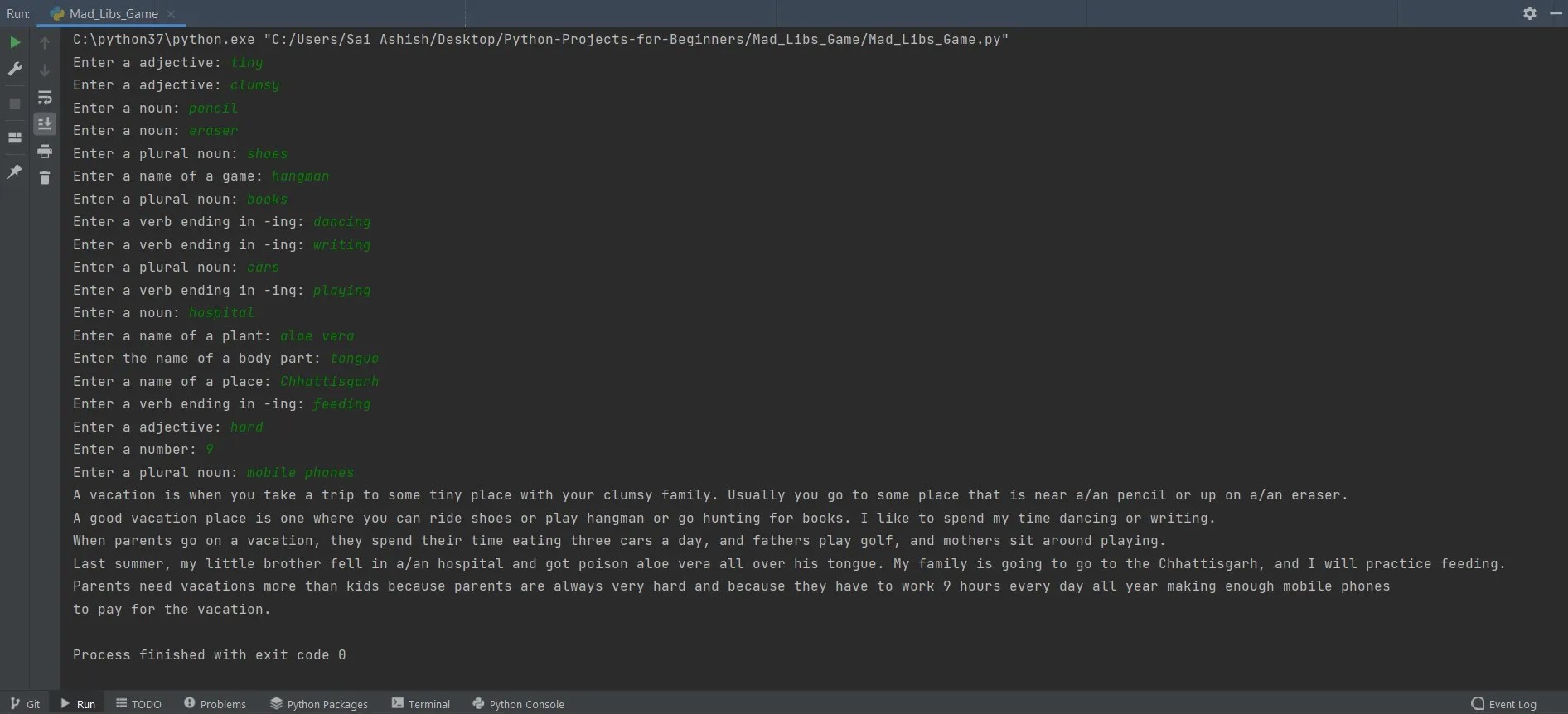
Task: Click the line starting 'When parents go on'
Action: pos(619,541)
